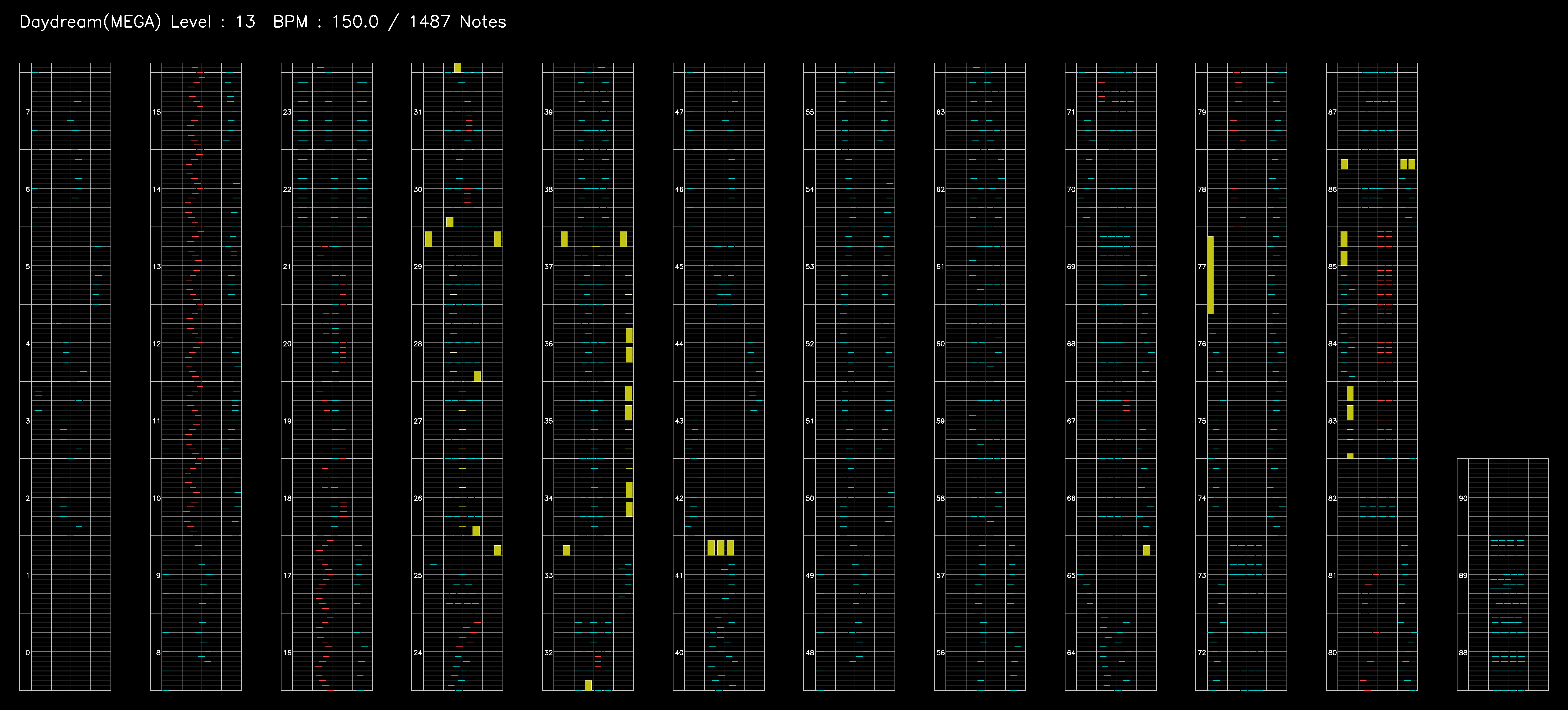1568x710 pixels.
Task: Click measure label "63"
Action: (x=940, y=112)
